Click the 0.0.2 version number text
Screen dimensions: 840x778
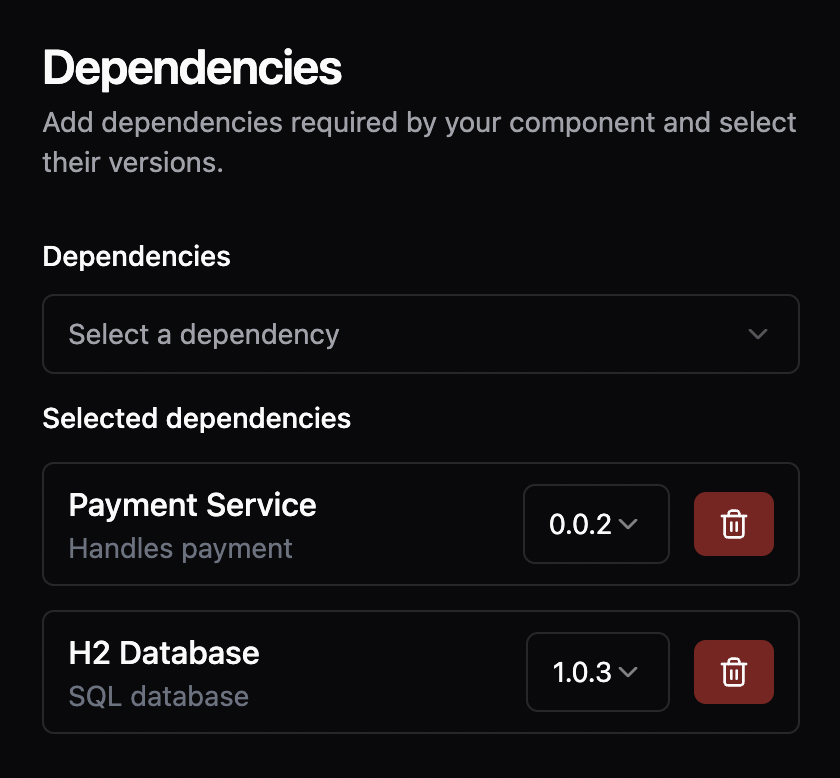(x=580, y=524)
